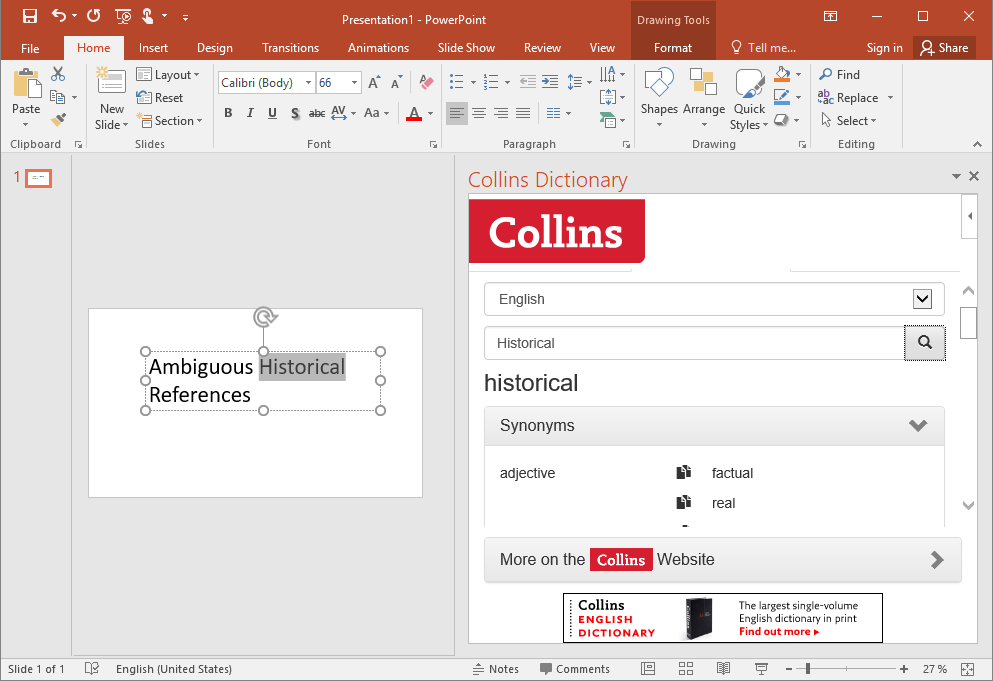Open the English language dropdown
This screenshot has height=681, width=993.
coord(922,299)
